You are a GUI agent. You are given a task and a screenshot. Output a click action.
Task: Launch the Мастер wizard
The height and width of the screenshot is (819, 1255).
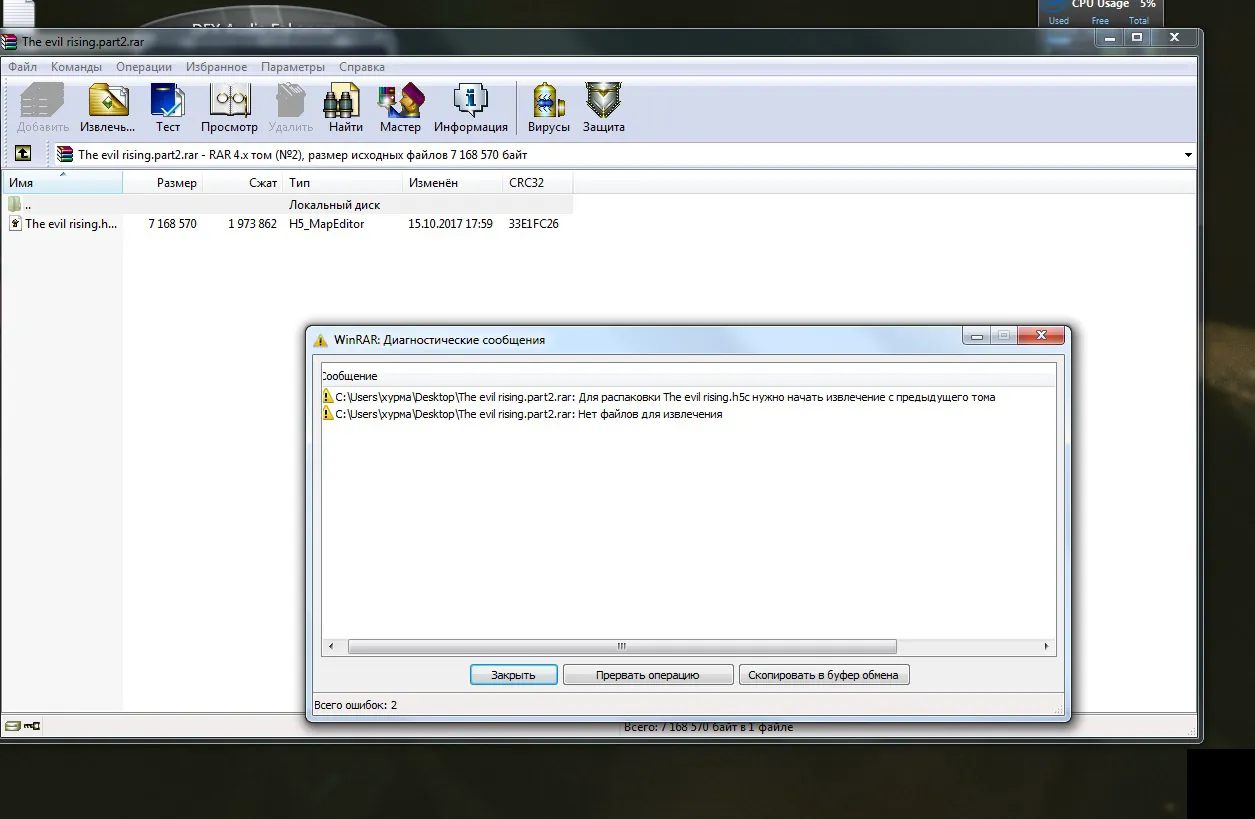click(400, 108)
